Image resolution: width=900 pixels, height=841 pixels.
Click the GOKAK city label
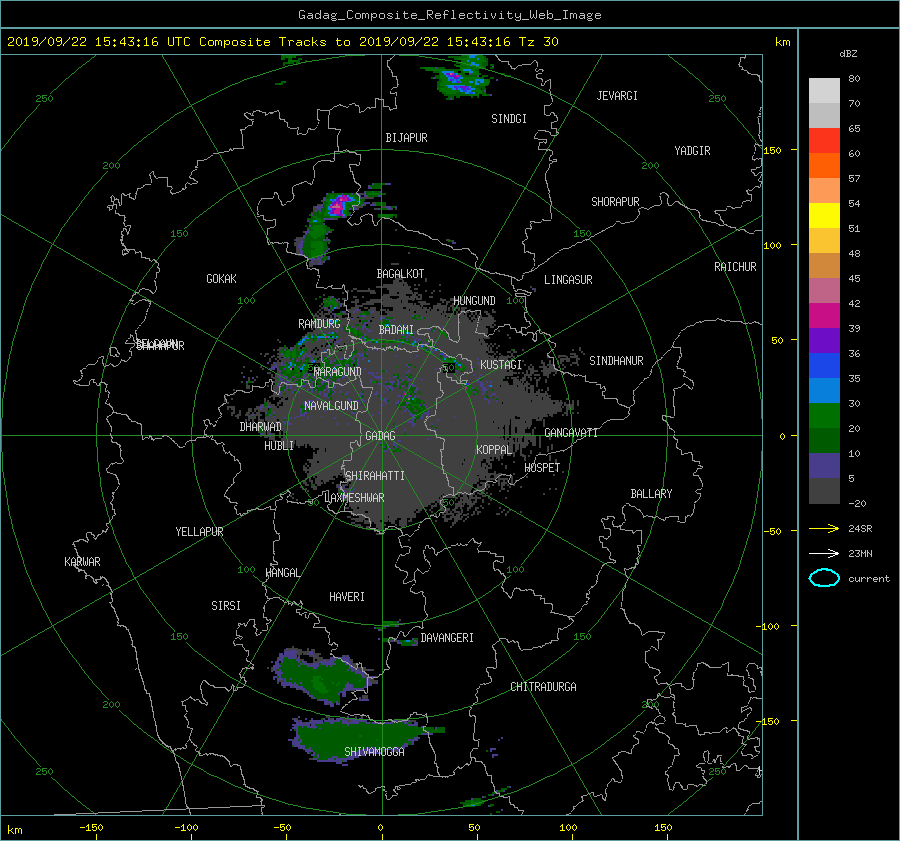(x=222, y=279)
